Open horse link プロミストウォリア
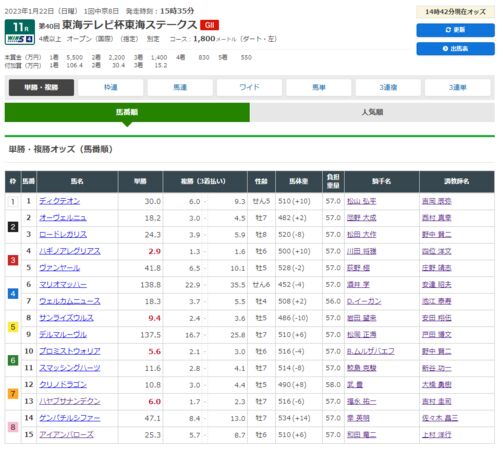 (70, 351)
